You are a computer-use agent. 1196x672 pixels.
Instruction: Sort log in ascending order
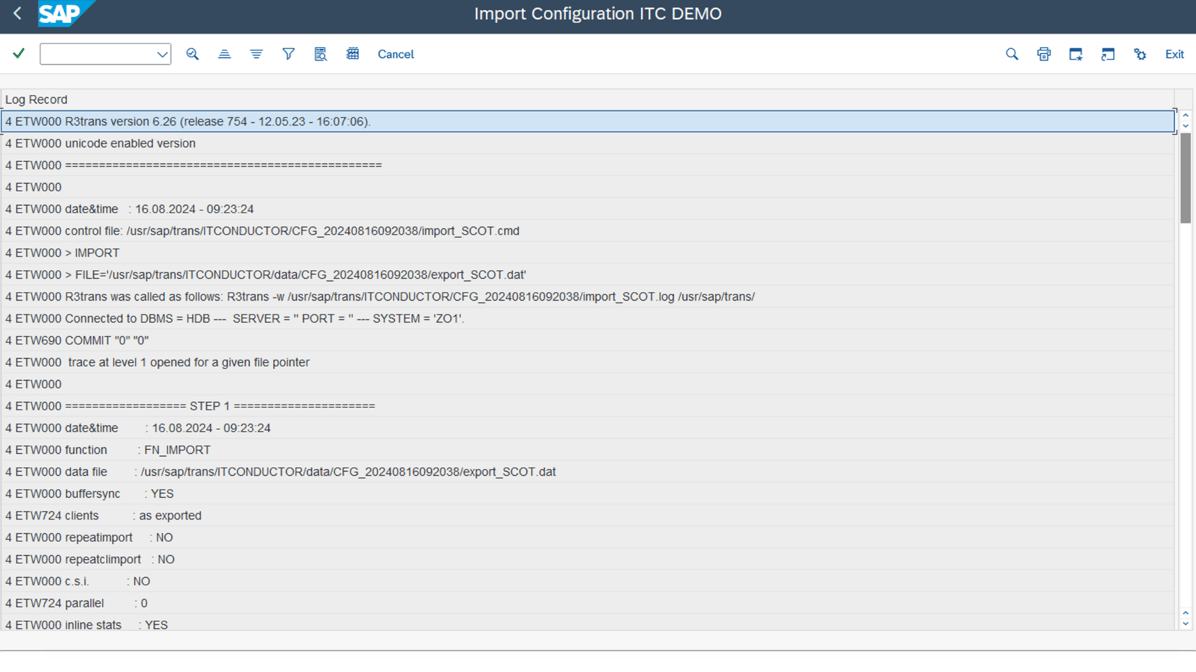(224, 54)
